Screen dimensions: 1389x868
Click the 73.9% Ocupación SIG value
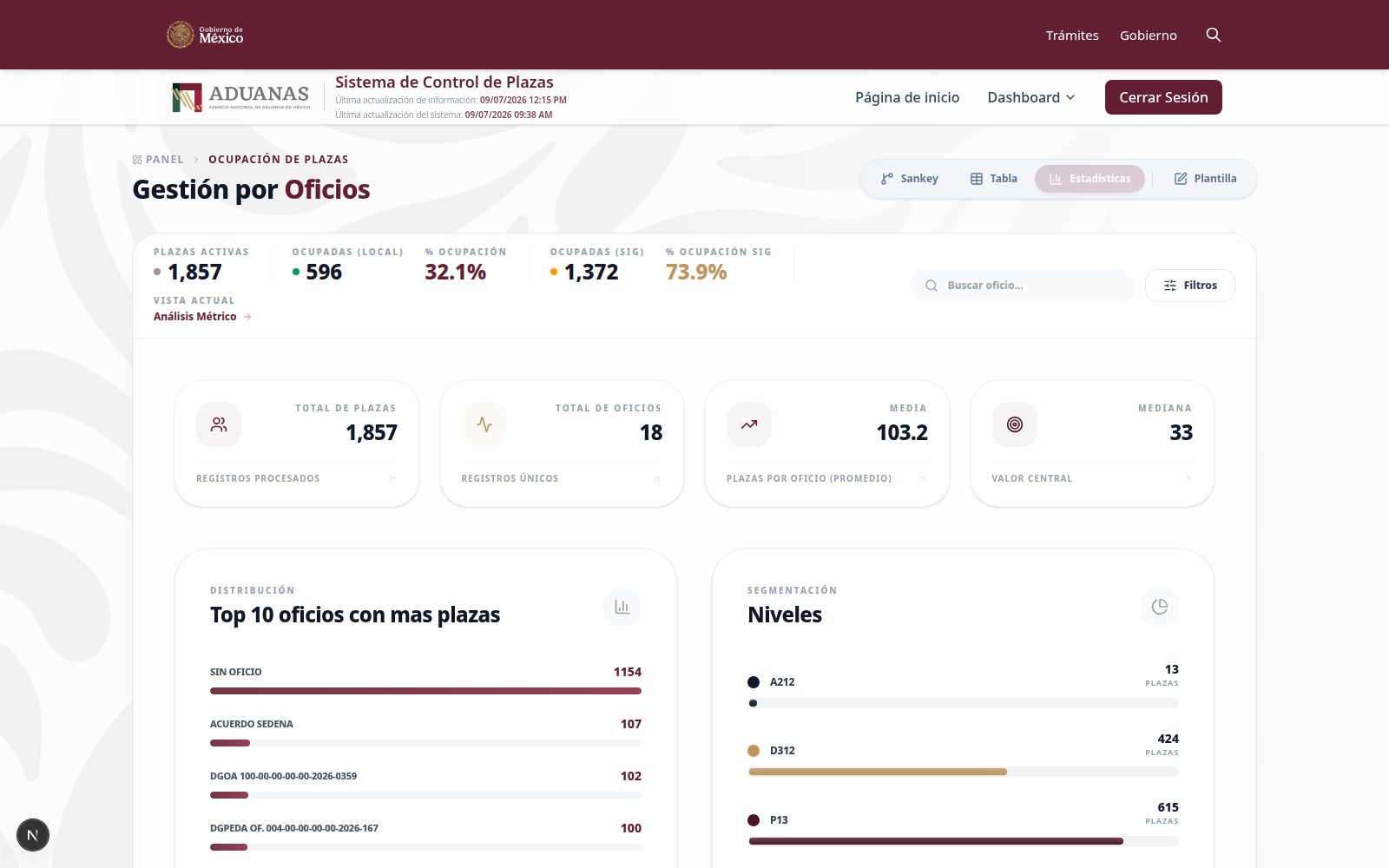(x=696, y=273)
